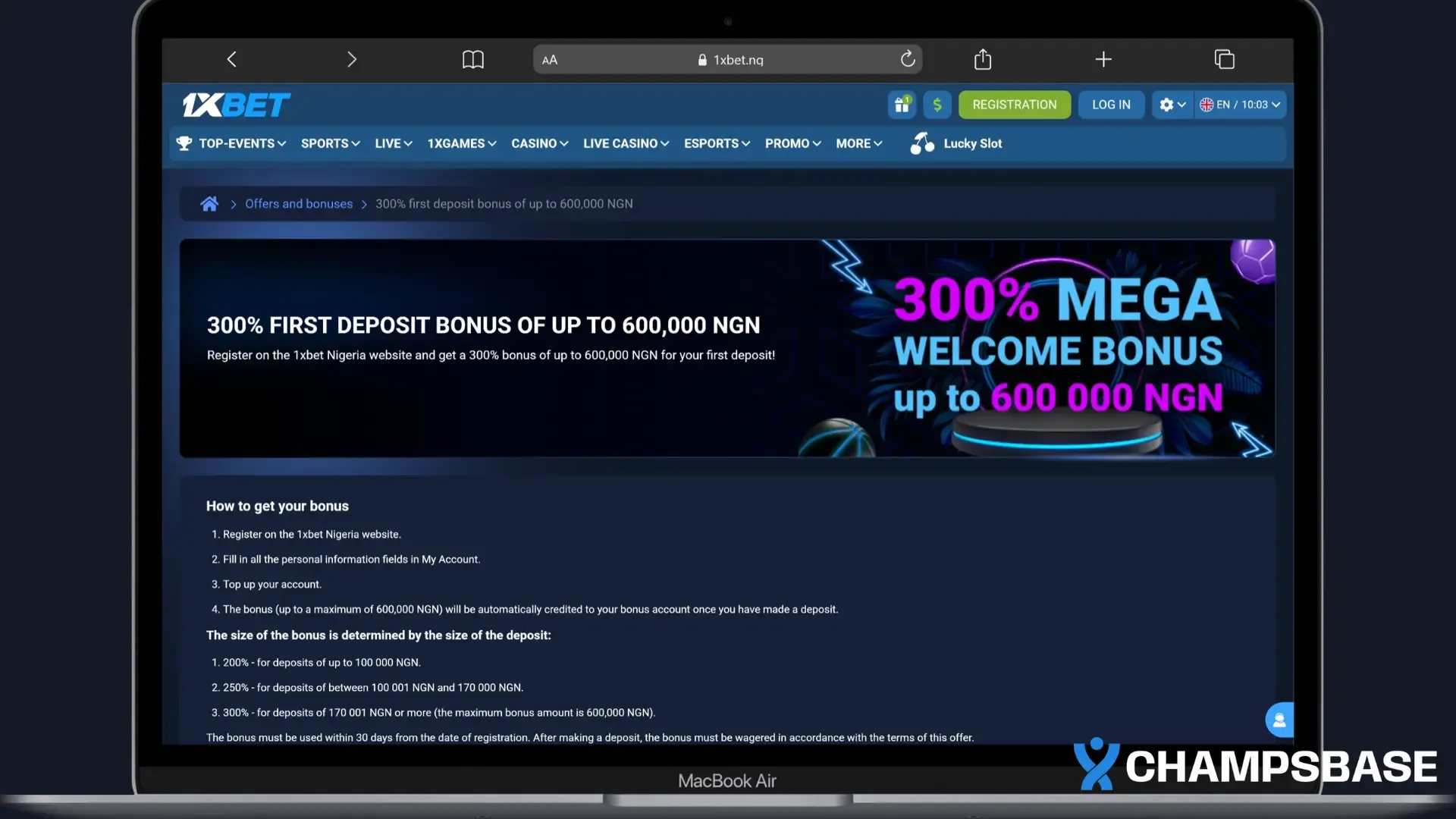Go to home via breadcrumb house icon
This screenshot has height=819, width=1456.
pyautogui.click(x=209, y=203)
